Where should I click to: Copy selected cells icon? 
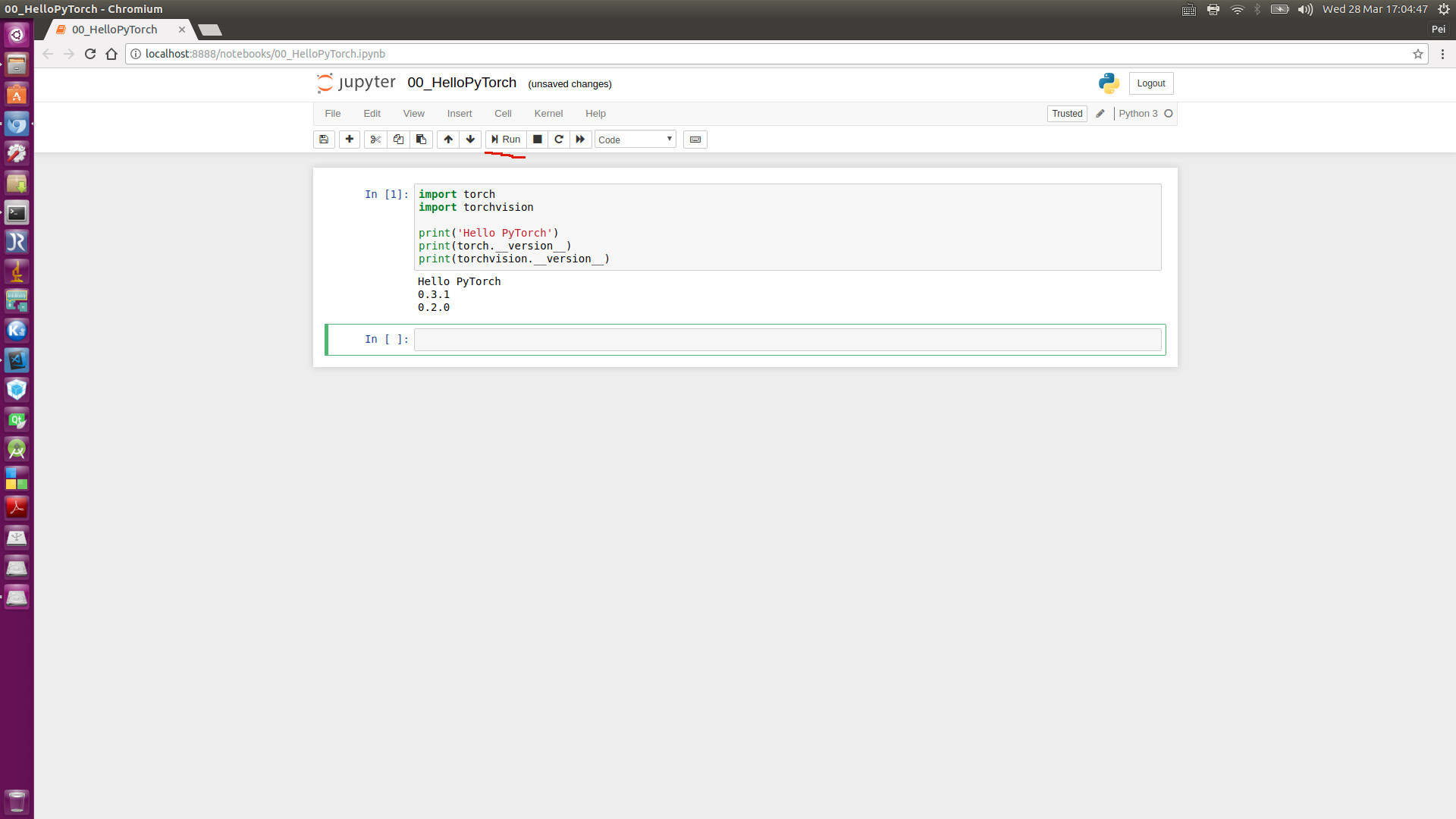coord(398,140)
